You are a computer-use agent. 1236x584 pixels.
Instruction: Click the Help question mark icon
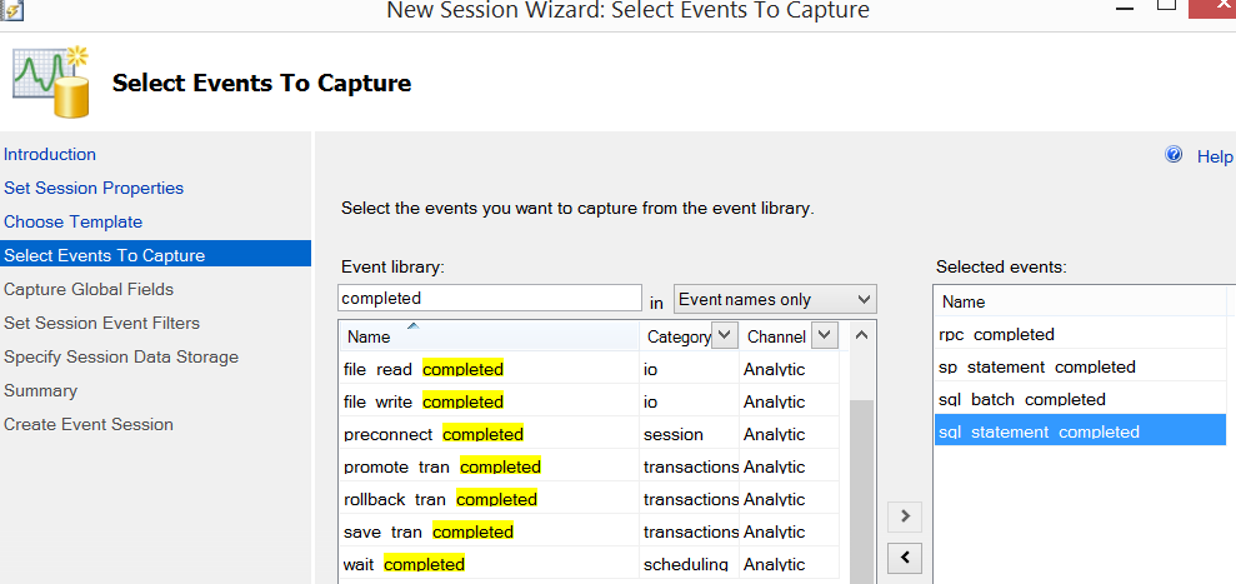coord(1174,155)
